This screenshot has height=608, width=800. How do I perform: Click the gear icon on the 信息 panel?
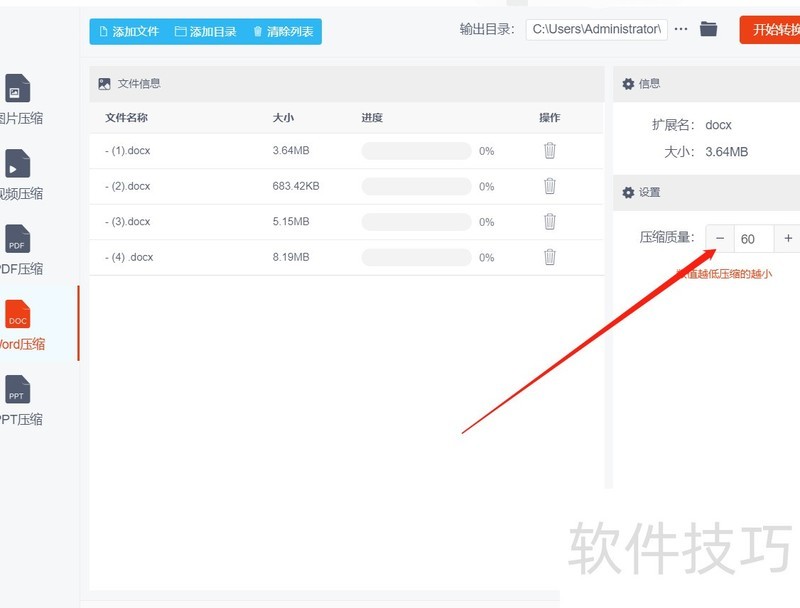[x=629, y=84]
